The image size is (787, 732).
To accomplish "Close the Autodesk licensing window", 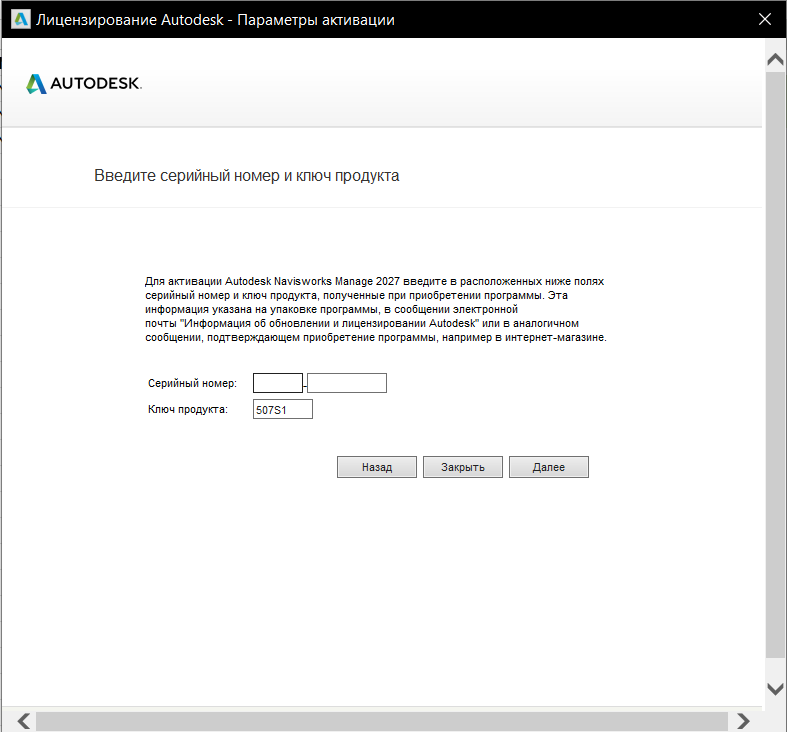I will [764, 19].
